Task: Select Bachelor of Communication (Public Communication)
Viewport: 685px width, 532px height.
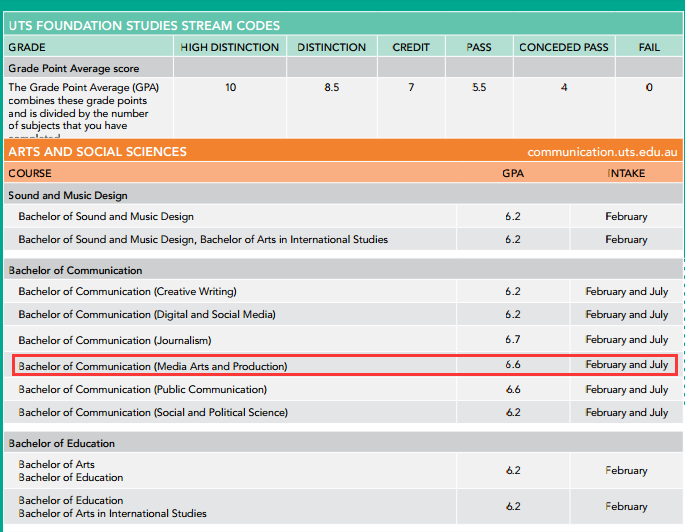Action: 142,390
